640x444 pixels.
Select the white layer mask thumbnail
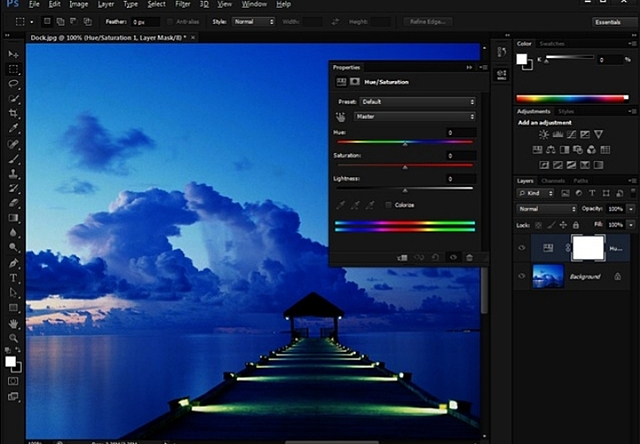click(588, 248)
